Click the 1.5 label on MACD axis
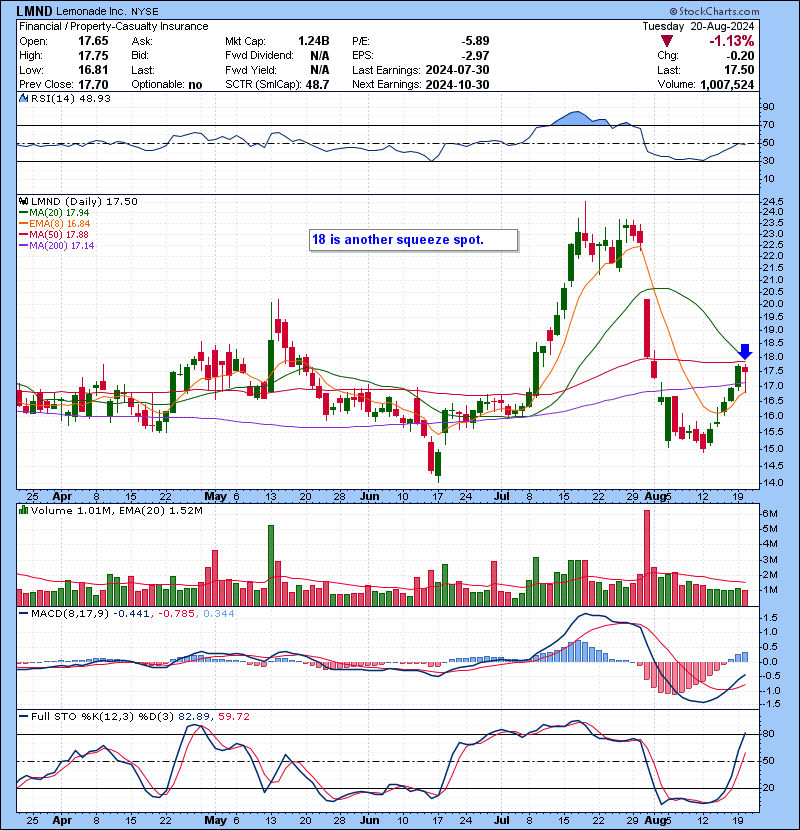Viewport: 800px width, 830px height. click(770, 618)
